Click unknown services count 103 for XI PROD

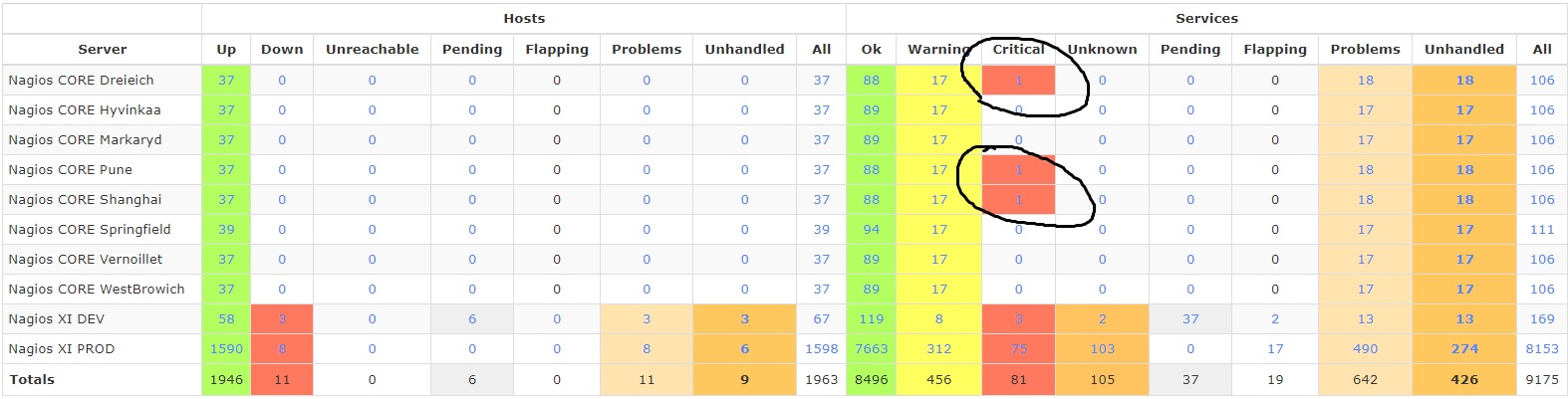(x=1102, y=349)
